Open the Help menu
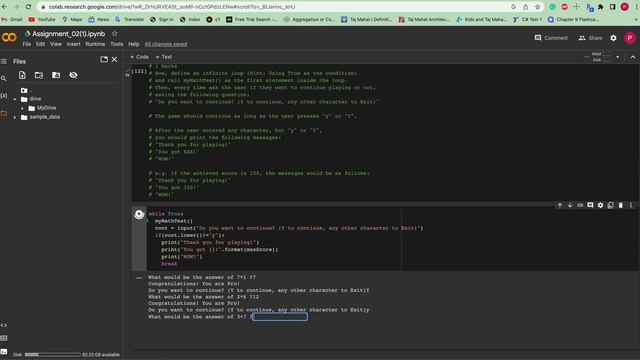Image resolution: width=640 pixels, height=360 pixels. (x=133, y=44)
